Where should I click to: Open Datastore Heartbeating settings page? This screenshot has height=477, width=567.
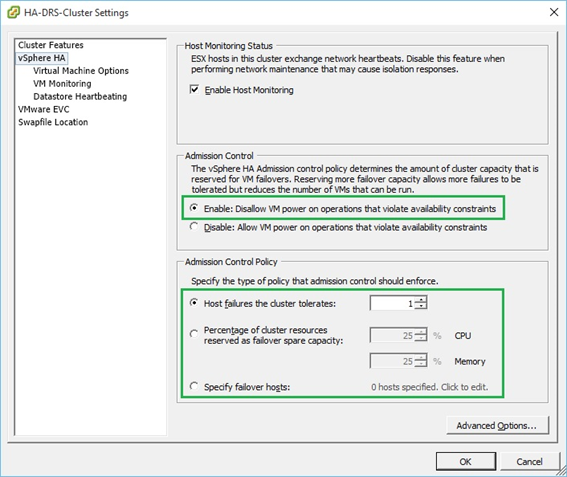(80, 96)
